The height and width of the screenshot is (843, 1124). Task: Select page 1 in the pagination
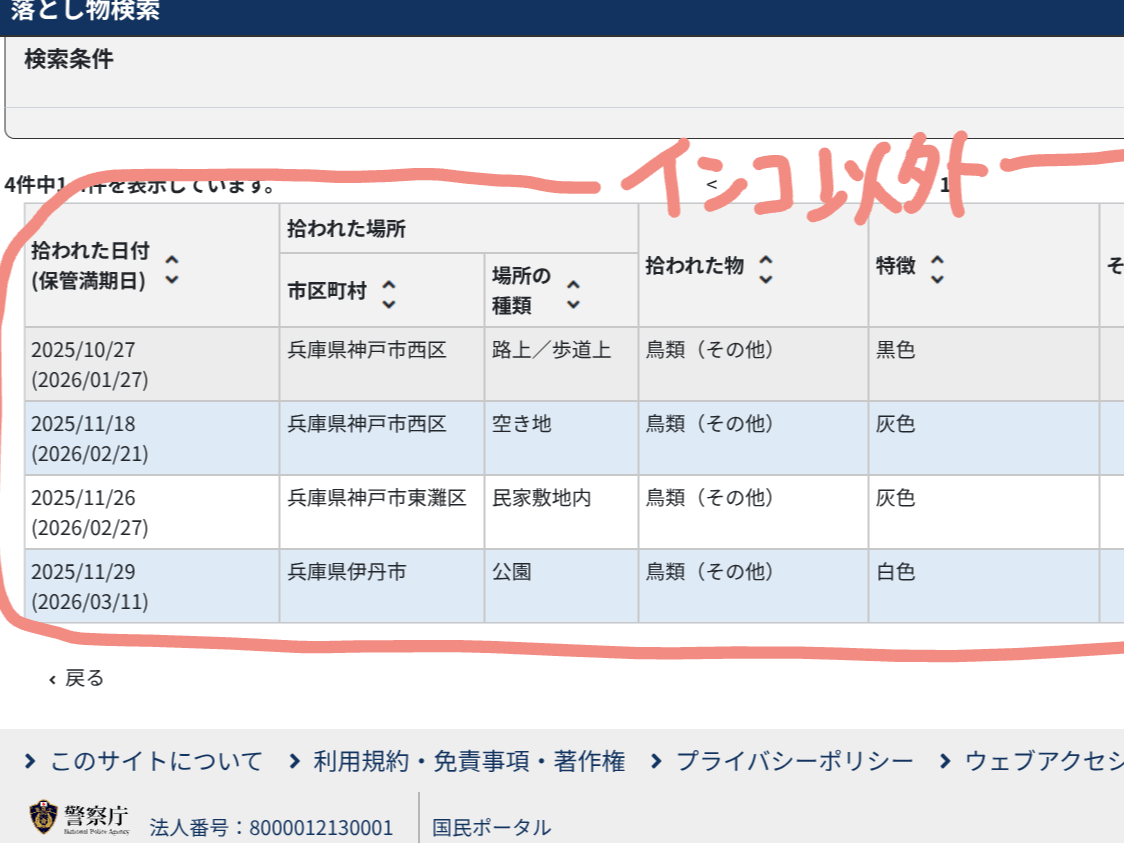[945, 184]
